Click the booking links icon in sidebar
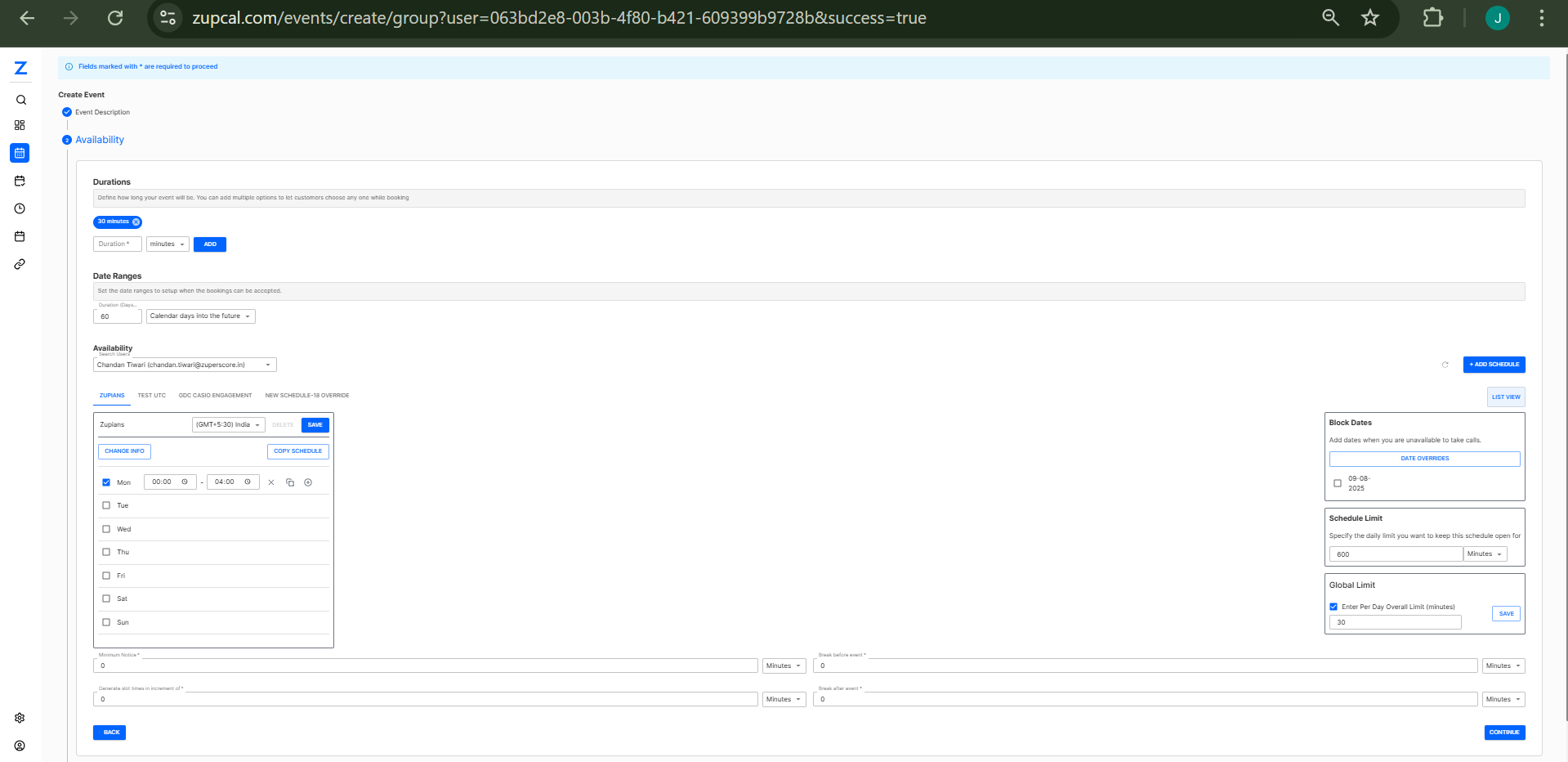Image resolution: width=1568 pixels, height=762 pixels. coord(20,264)
